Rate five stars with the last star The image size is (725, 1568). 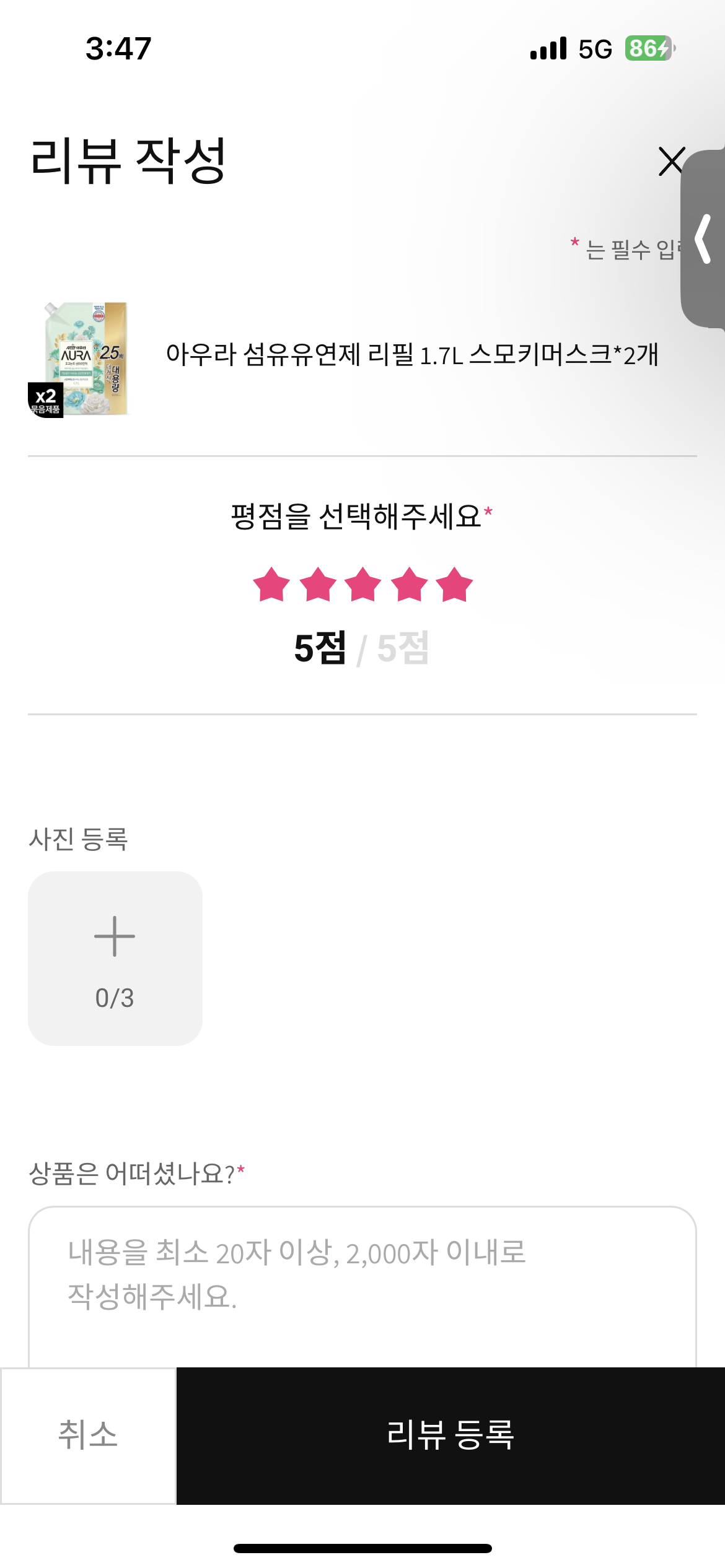[454, 585]
